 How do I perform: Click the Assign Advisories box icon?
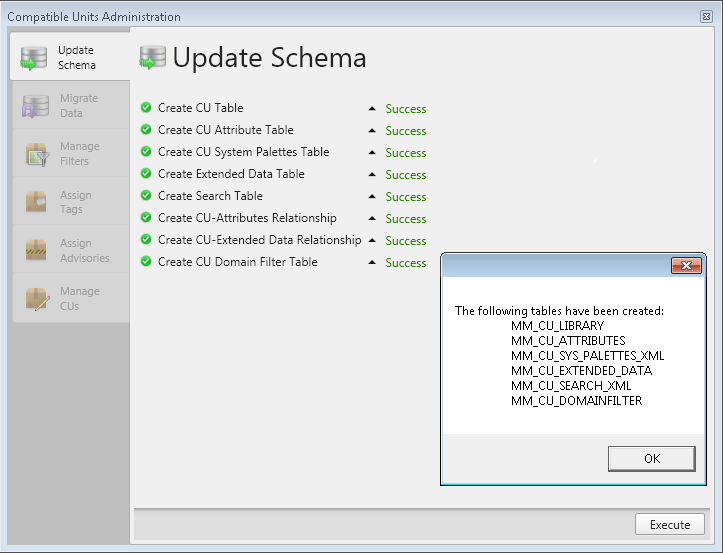click(x=36, y=250)
